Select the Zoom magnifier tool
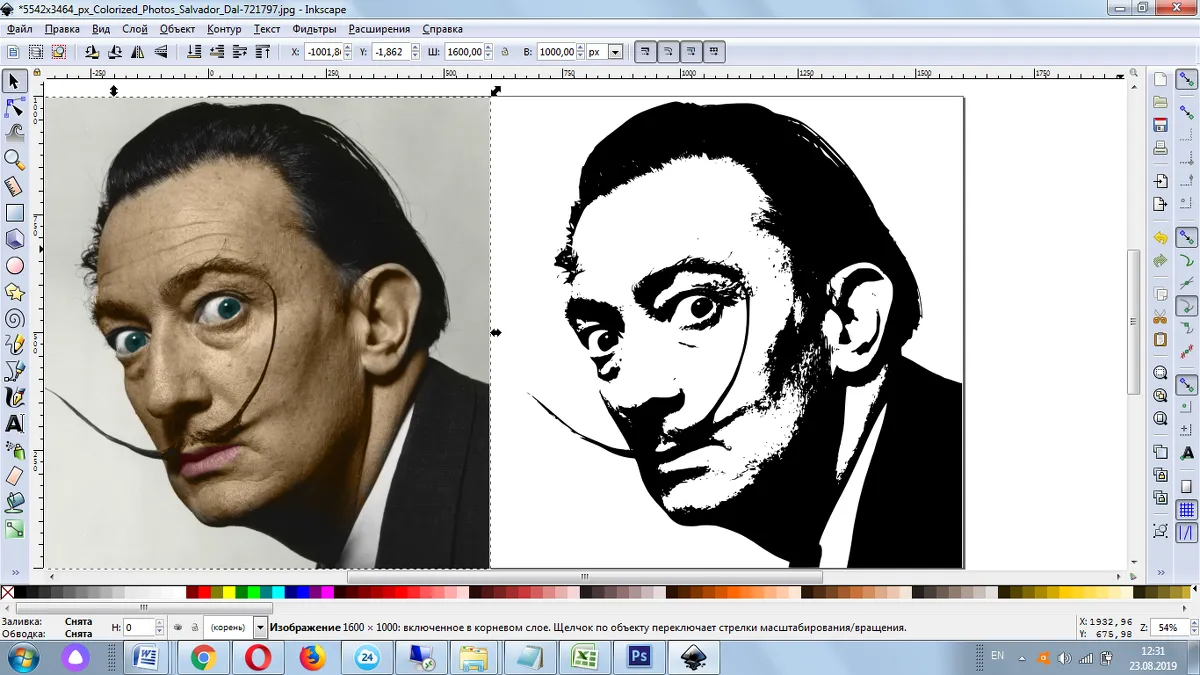The width and height of the screenshot is (1200, 675). pyautogui.click(x=15, y=159)
